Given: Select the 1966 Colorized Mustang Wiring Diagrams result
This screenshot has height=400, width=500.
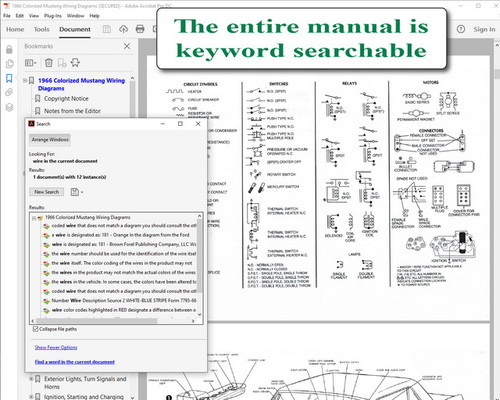Looking at the screenshot, I should pos(88,217).
